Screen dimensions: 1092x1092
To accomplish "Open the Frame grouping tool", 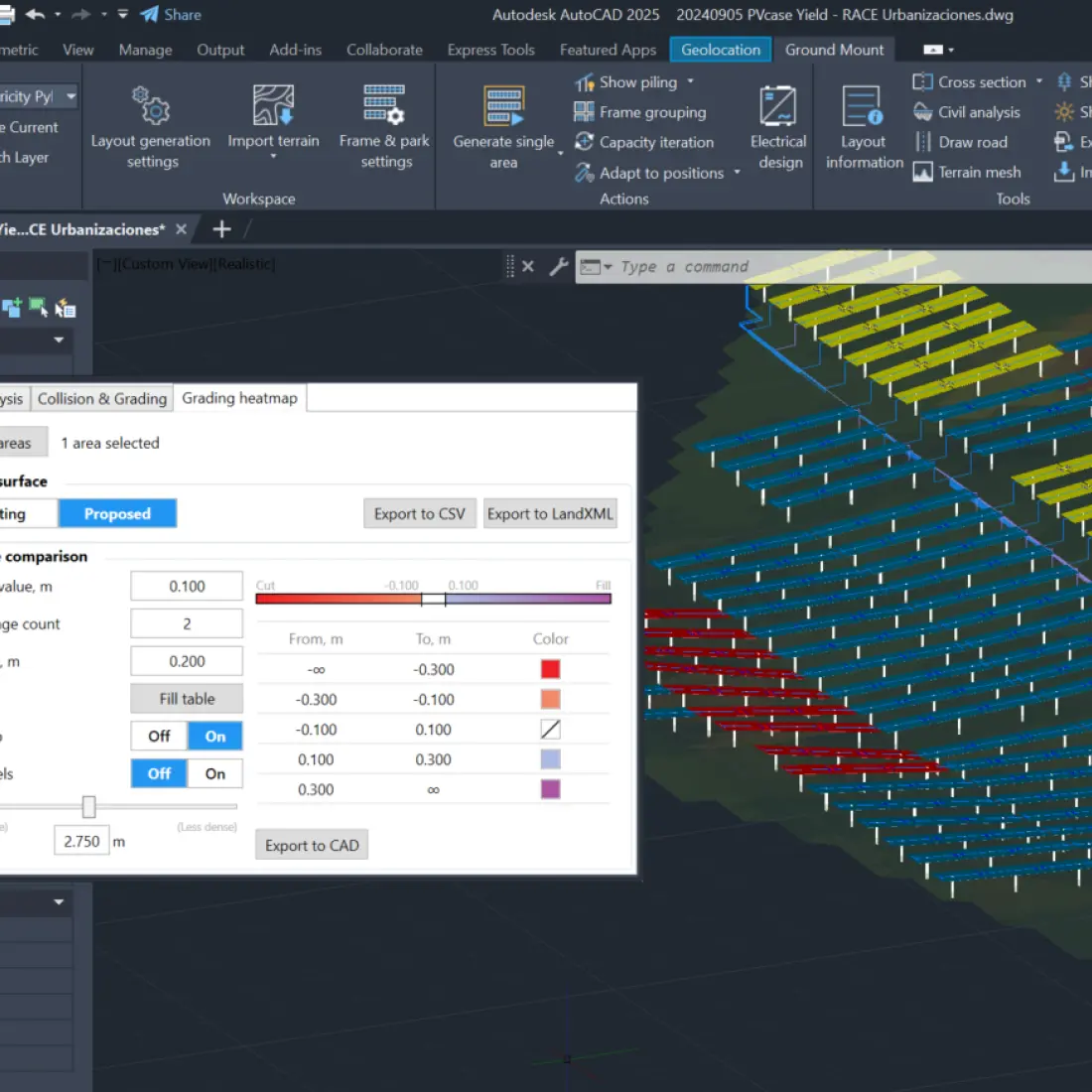I will point(639,112).
